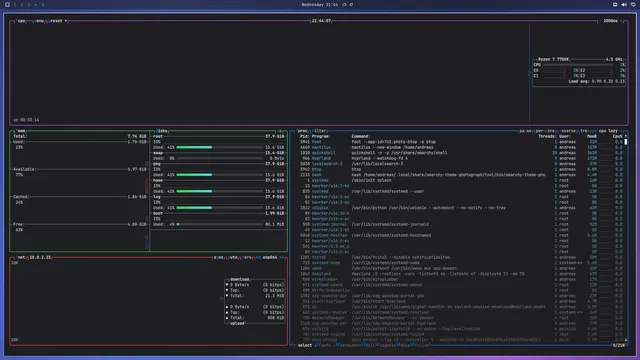640x360 pixels.
Task: Select zero option in net panel
Action: coord(247,258)
